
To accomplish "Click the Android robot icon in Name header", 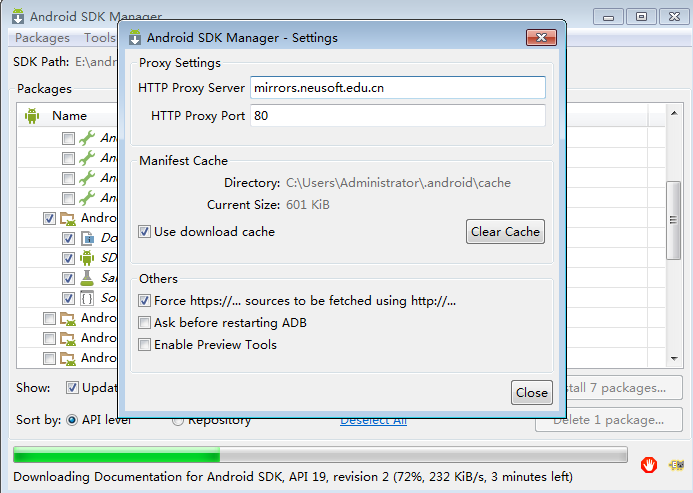I will pyautogui.click(x=32, y=116).
